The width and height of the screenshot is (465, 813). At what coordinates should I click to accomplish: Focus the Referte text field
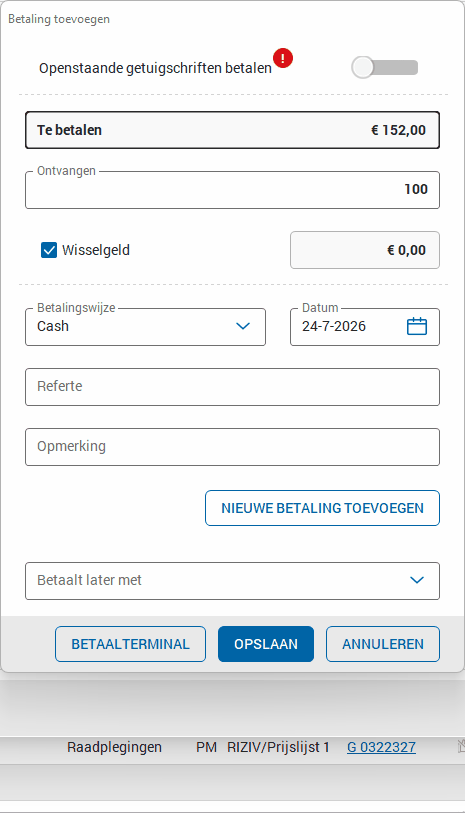232,387
